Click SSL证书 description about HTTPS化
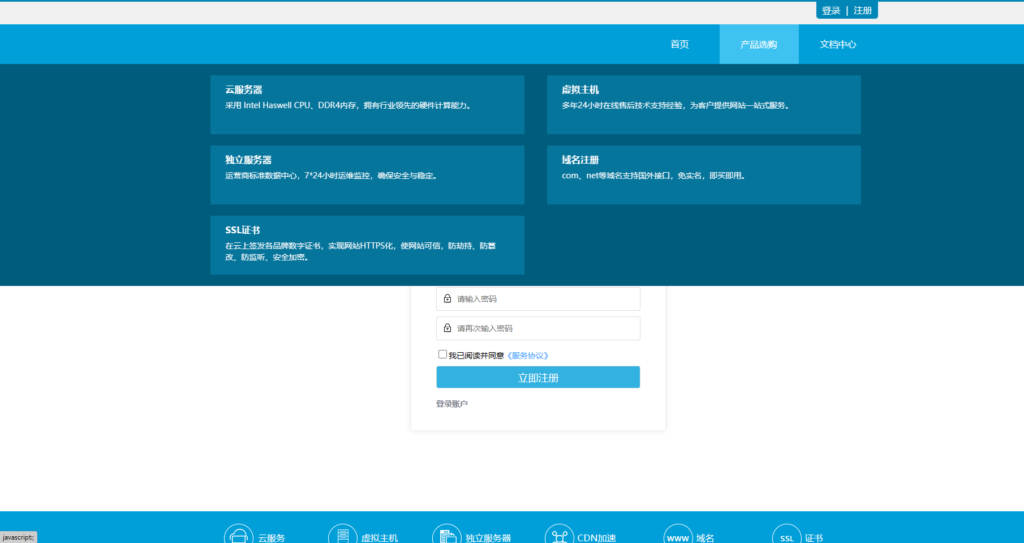Viewport: 1024px width, 543px height. tap(360, 252)
